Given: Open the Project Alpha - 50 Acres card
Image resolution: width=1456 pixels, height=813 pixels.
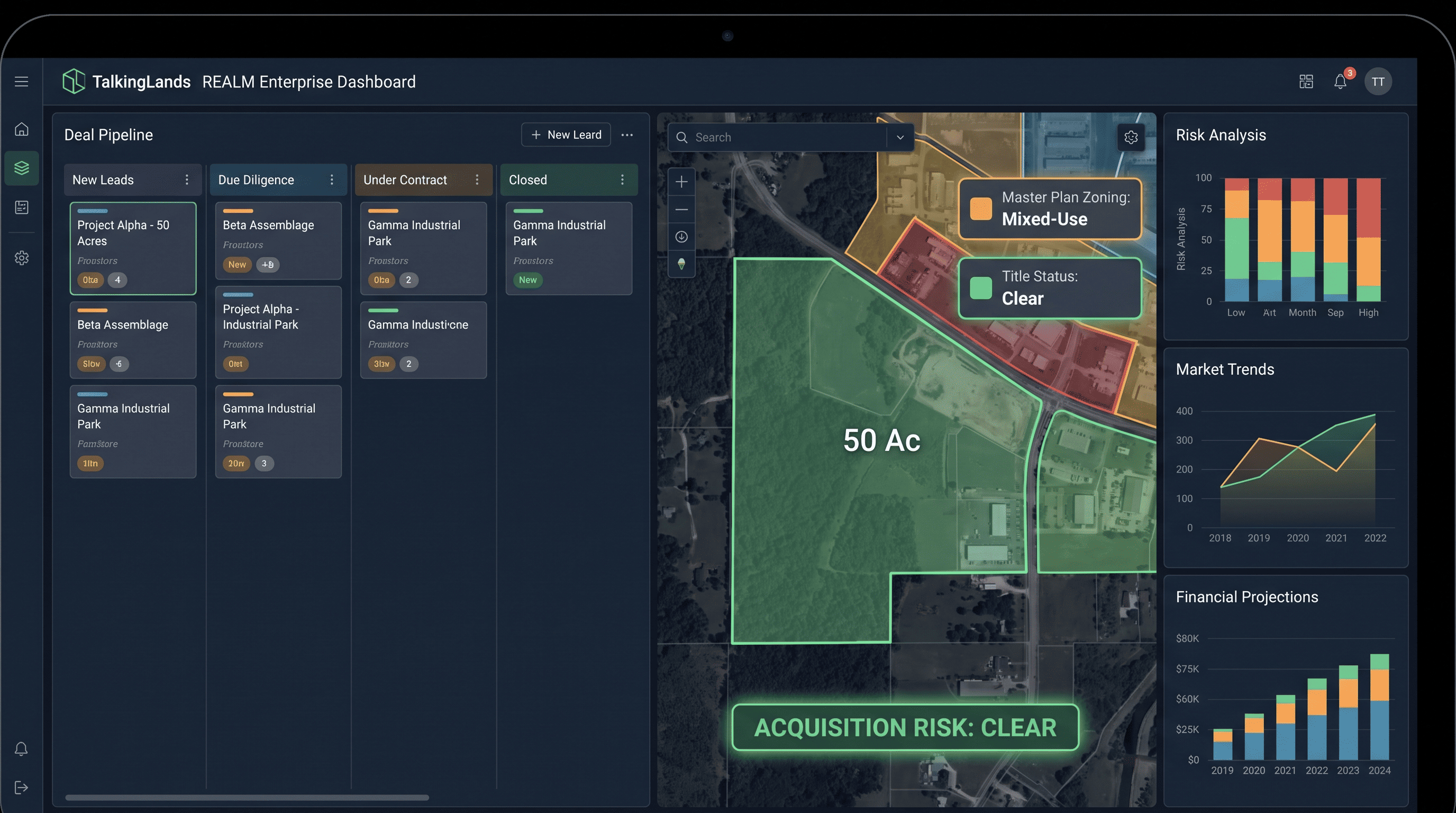Looking at the screenshot, I should point(133,249).
